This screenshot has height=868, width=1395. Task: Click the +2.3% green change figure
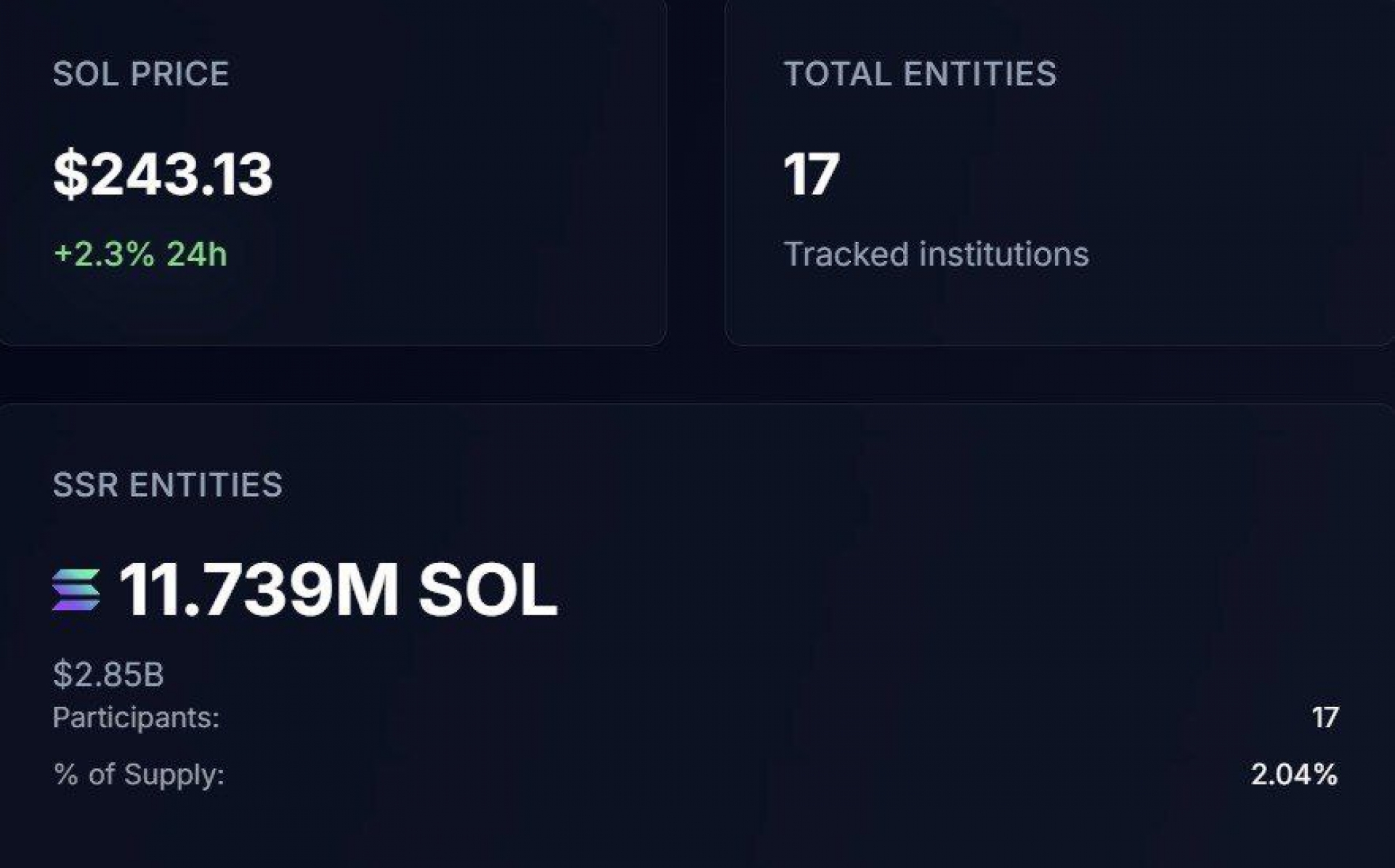[x=104, y=254]
